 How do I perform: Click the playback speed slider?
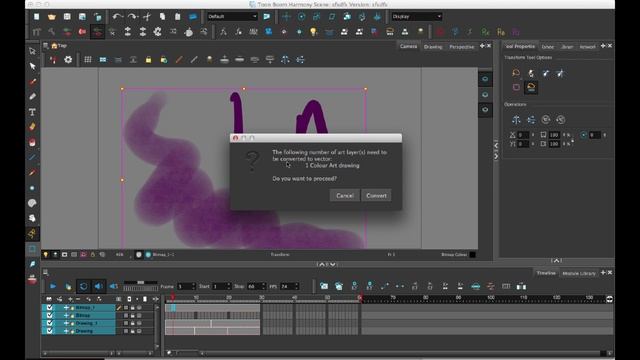tap(140, 282)
